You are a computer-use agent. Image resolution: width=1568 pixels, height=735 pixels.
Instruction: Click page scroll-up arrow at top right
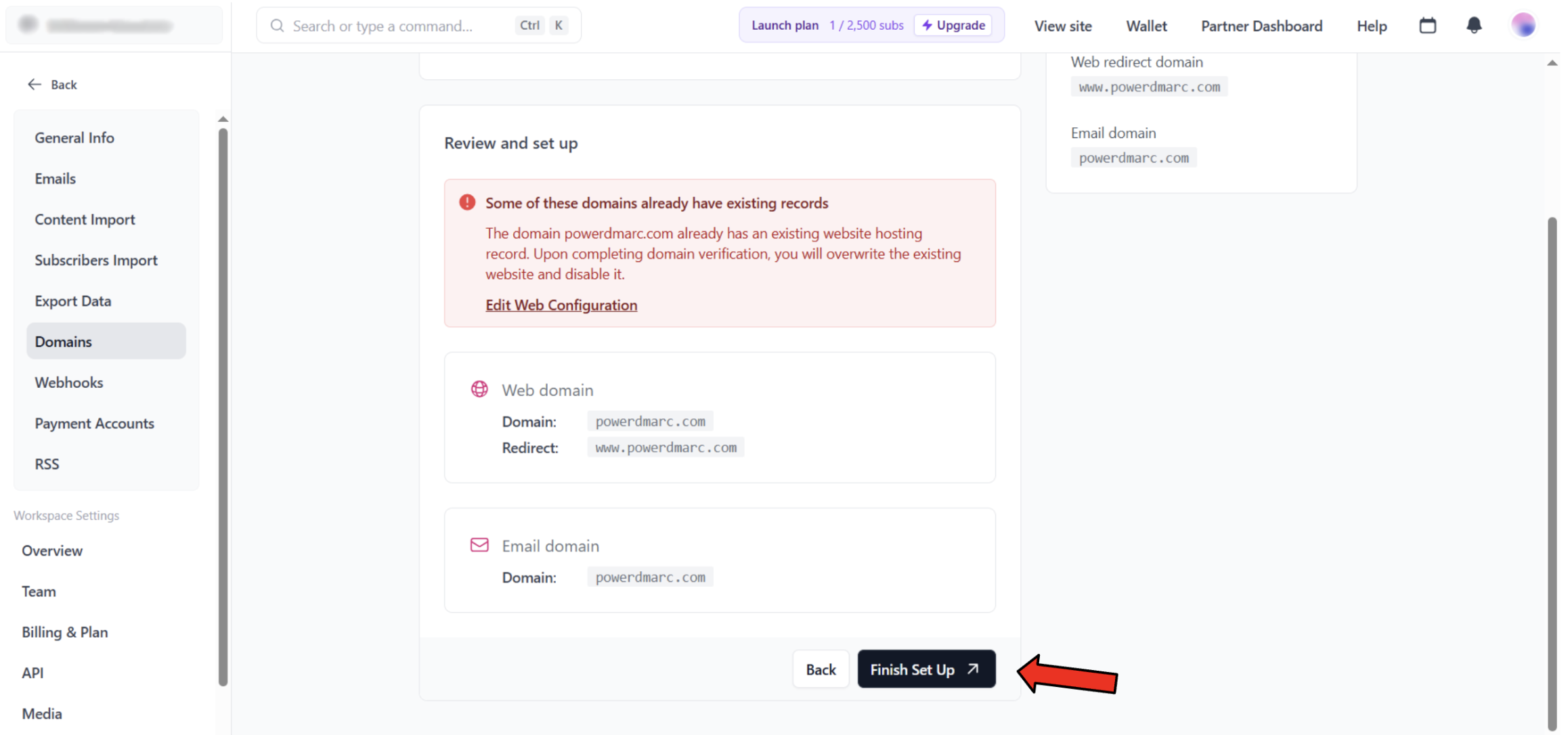1552,63
